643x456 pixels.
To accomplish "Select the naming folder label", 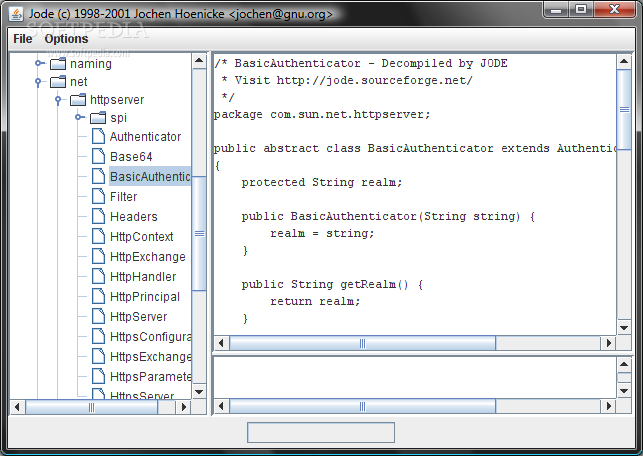I will (x=91, y=64).
